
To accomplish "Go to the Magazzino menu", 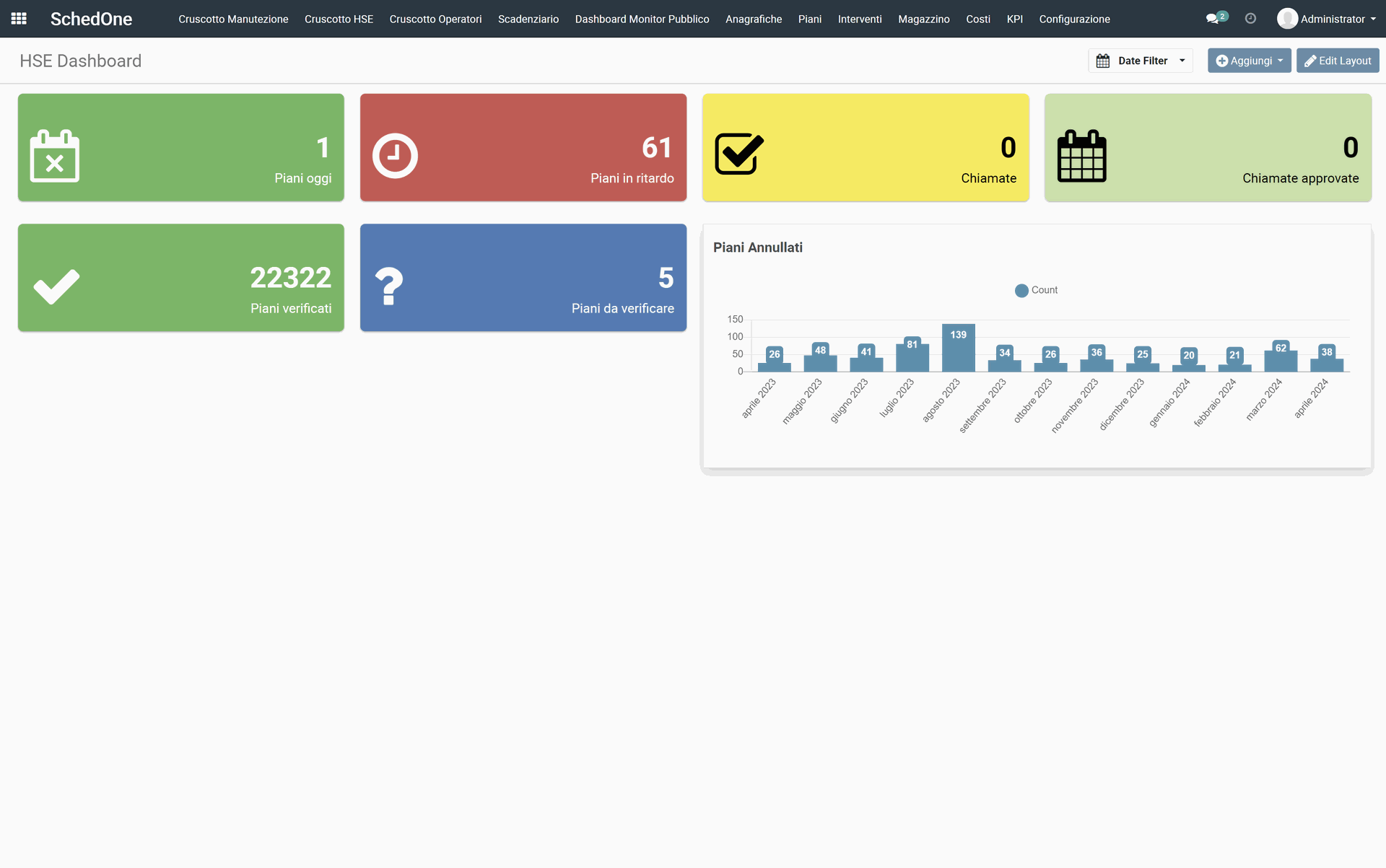I will 923,19.
